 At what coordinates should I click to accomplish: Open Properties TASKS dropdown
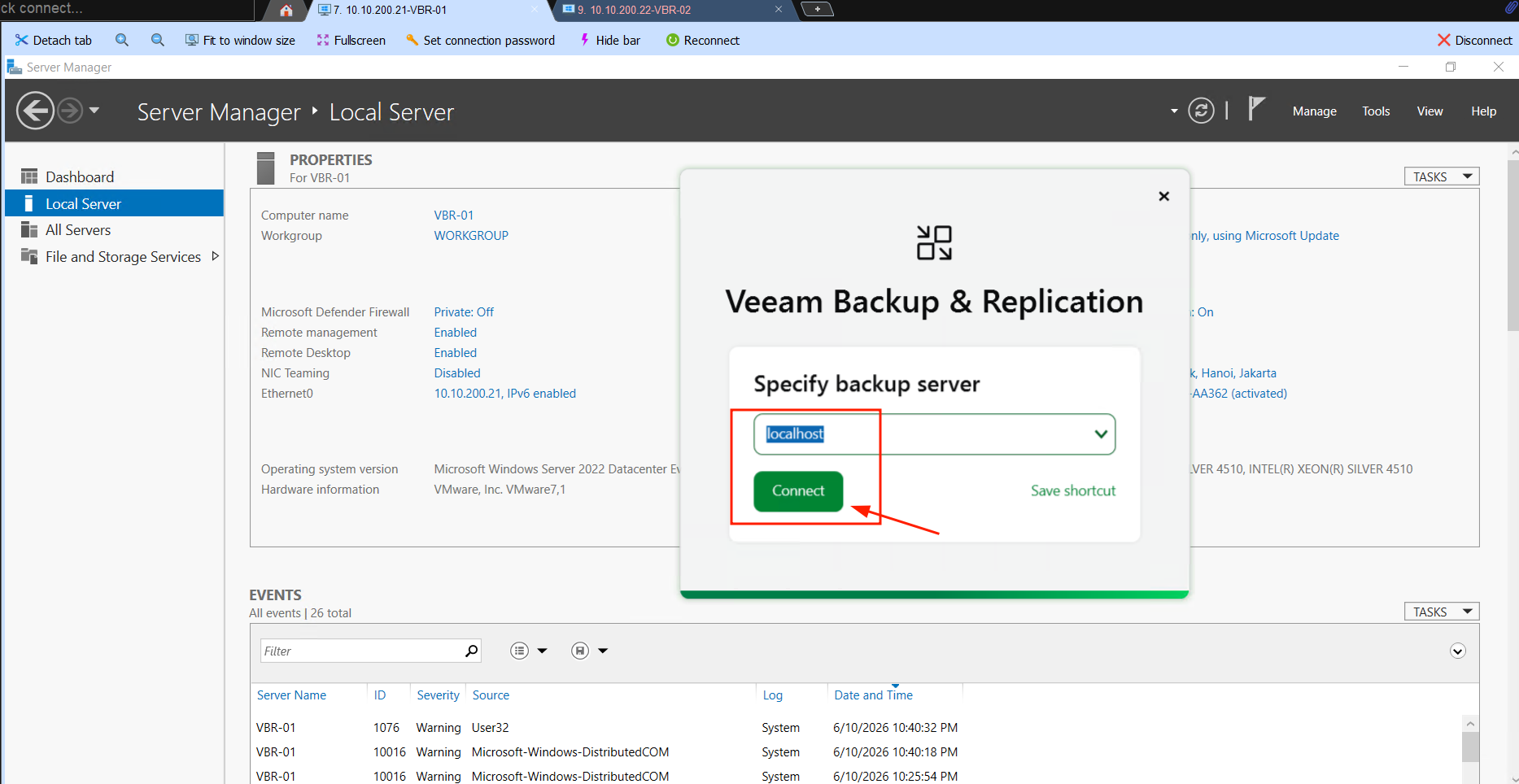tap(1441, 176)
